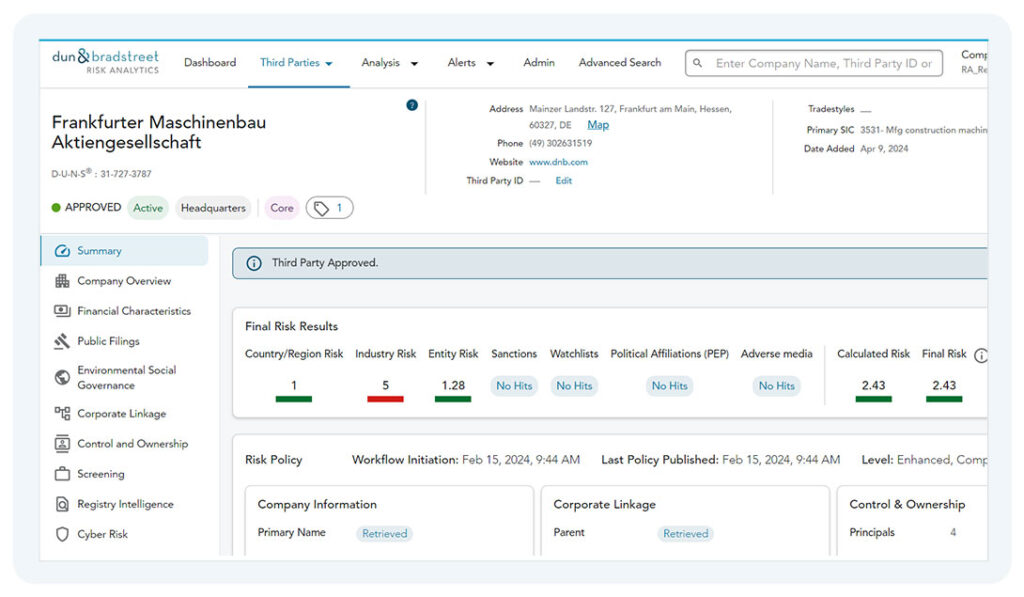Click the phone number (49) 302631519
This screenshot has width=1024, height=597.
[560, 143]
